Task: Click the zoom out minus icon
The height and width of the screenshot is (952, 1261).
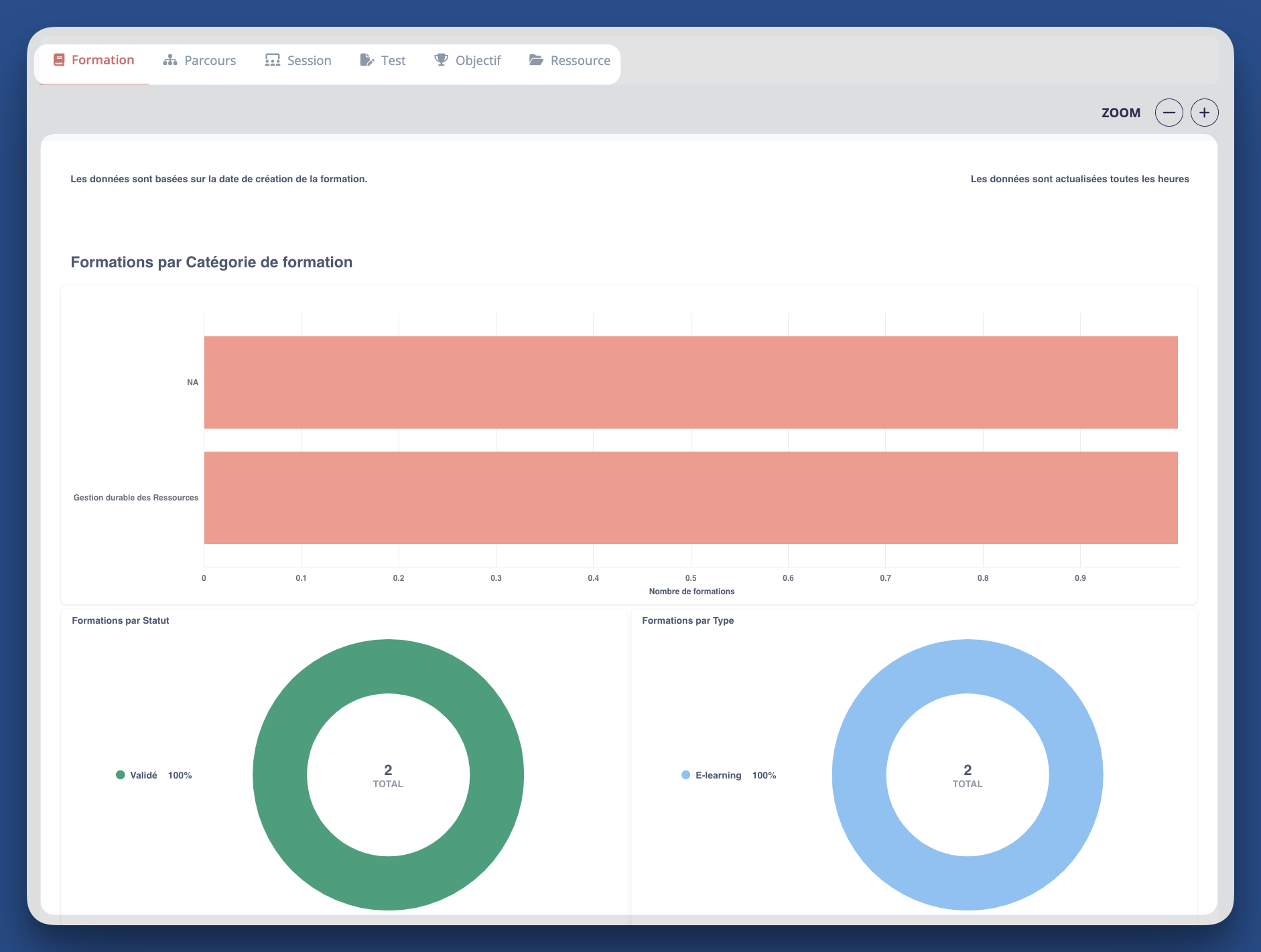Action: click(x=1170, y=112)
